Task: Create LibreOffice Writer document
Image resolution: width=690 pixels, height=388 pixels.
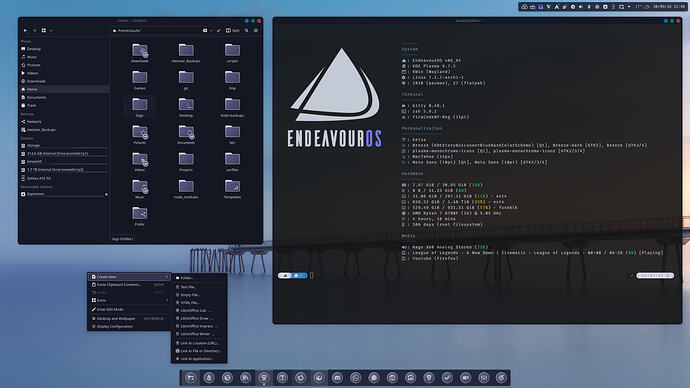Action: coord(199,334)
